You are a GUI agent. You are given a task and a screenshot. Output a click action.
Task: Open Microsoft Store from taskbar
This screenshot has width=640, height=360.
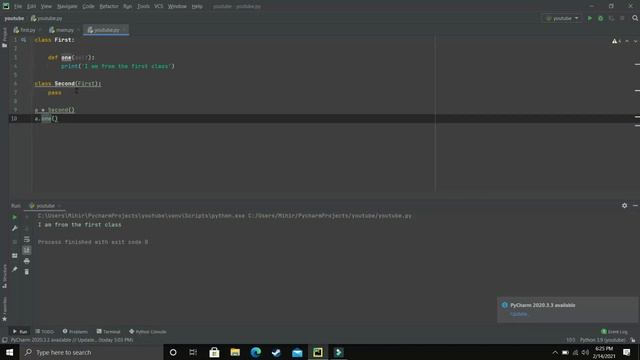[x=214, y=352]
